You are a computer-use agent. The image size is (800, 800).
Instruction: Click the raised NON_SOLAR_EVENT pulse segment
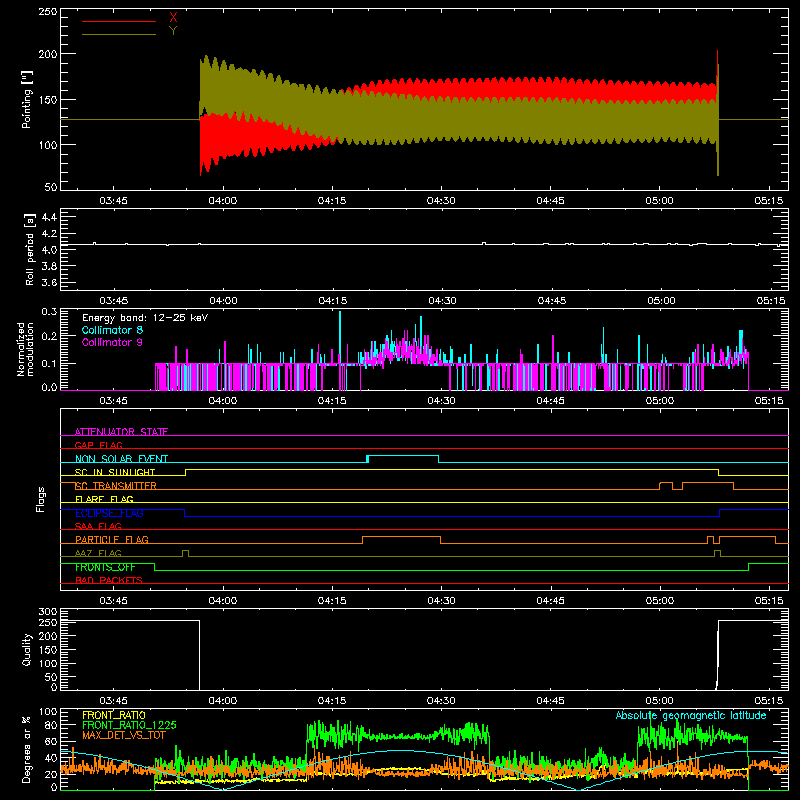pyautogui.click(x=403, y=456)
